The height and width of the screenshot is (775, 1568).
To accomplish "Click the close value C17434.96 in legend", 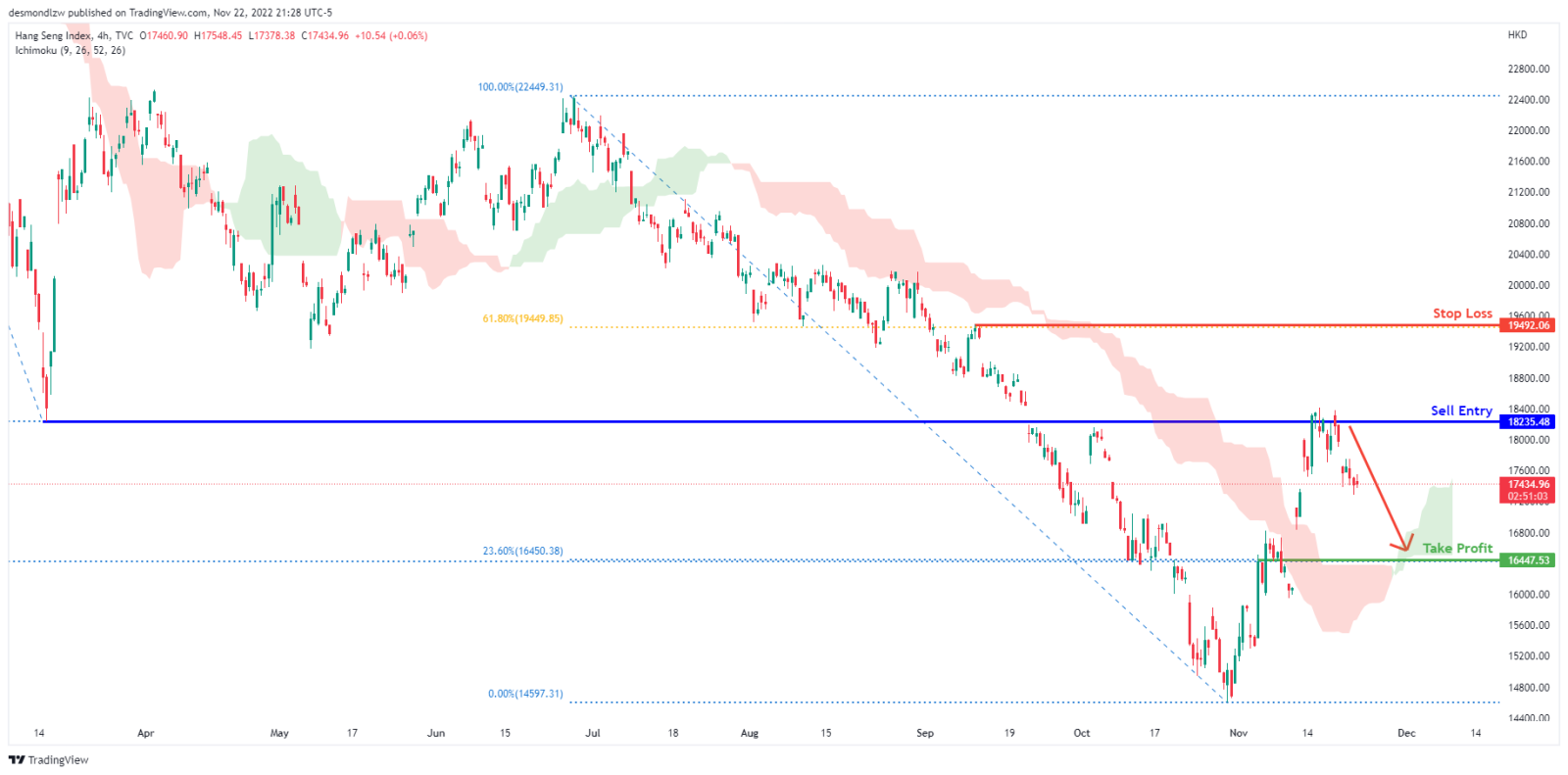I will (x=324, y=35).
